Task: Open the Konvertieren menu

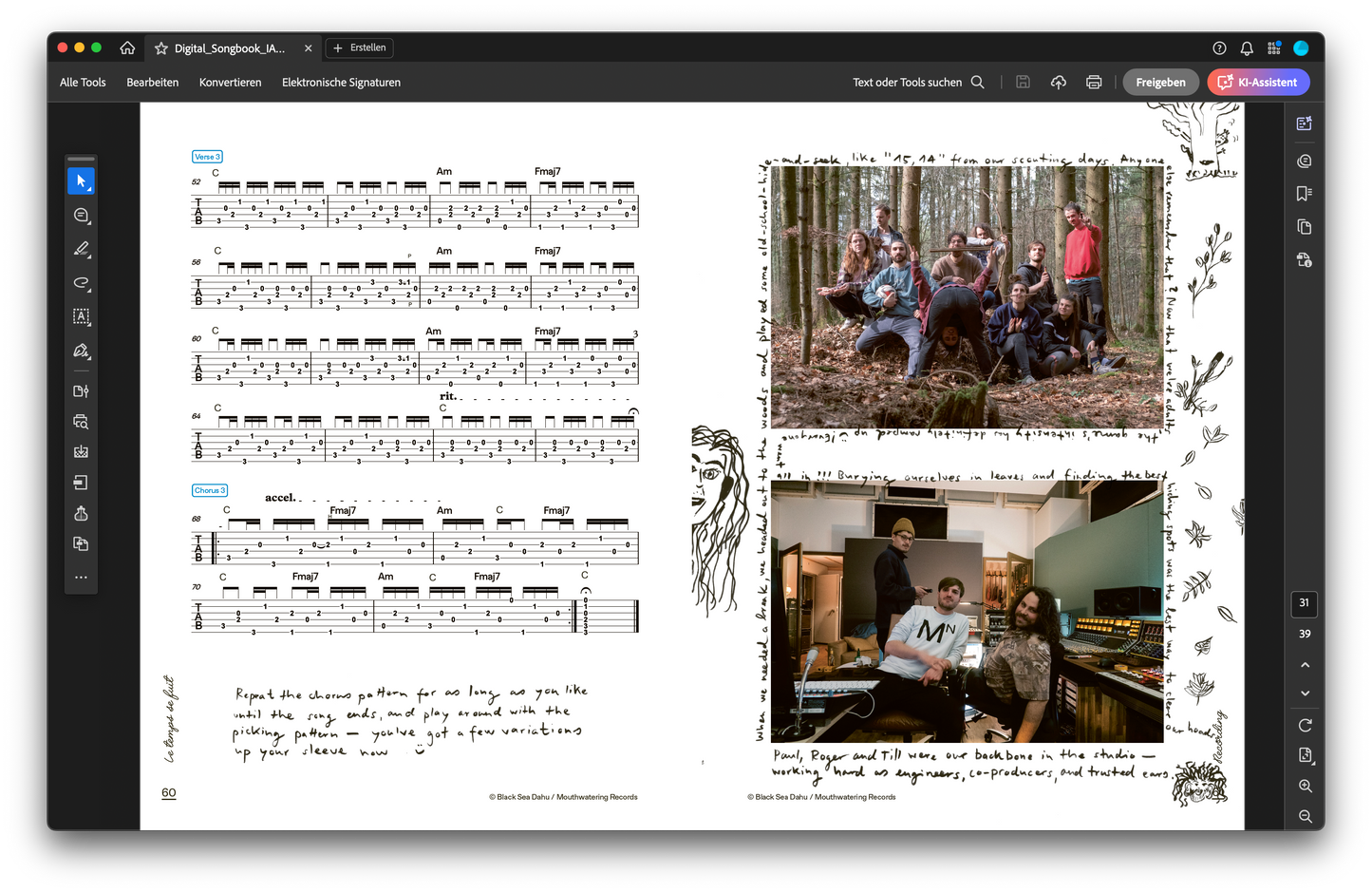Action: pyautogui.click(x=230, y=83)
